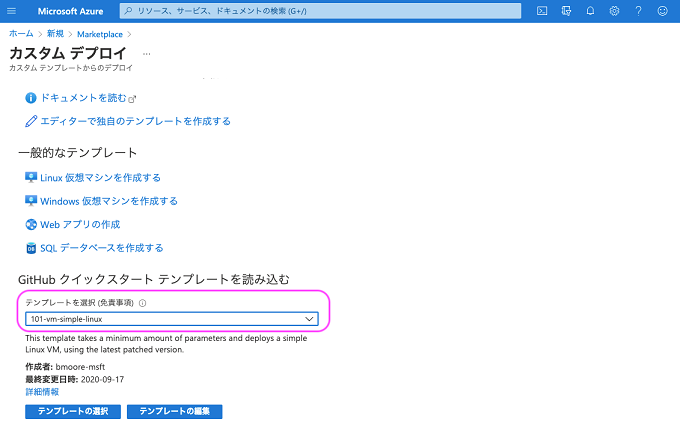This screenshot has height=428, width=680.
Task: Open the notifications bell
Action: [x=590, y=11]
